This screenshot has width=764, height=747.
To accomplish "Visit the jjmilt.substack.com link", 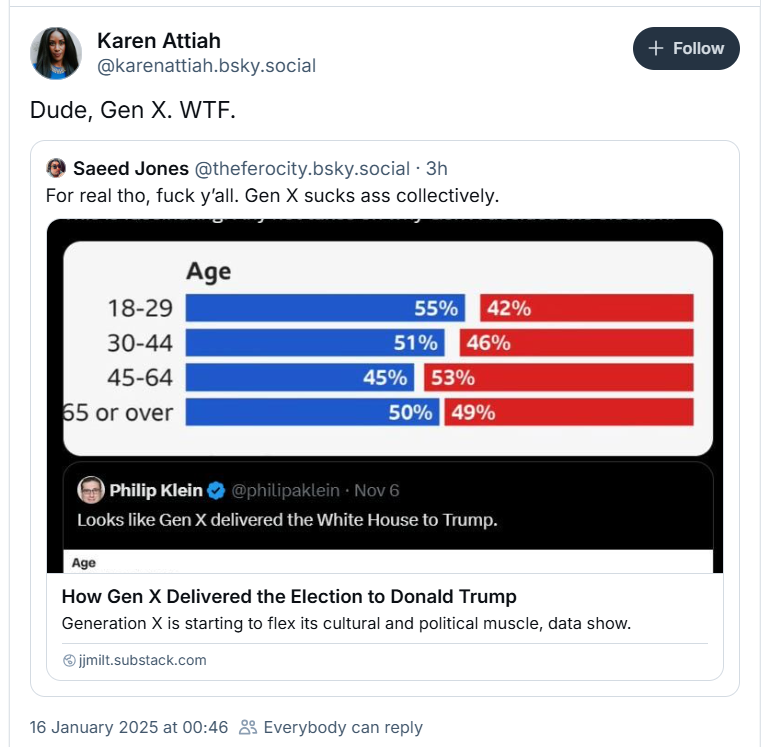I will (x=142, y=660).
